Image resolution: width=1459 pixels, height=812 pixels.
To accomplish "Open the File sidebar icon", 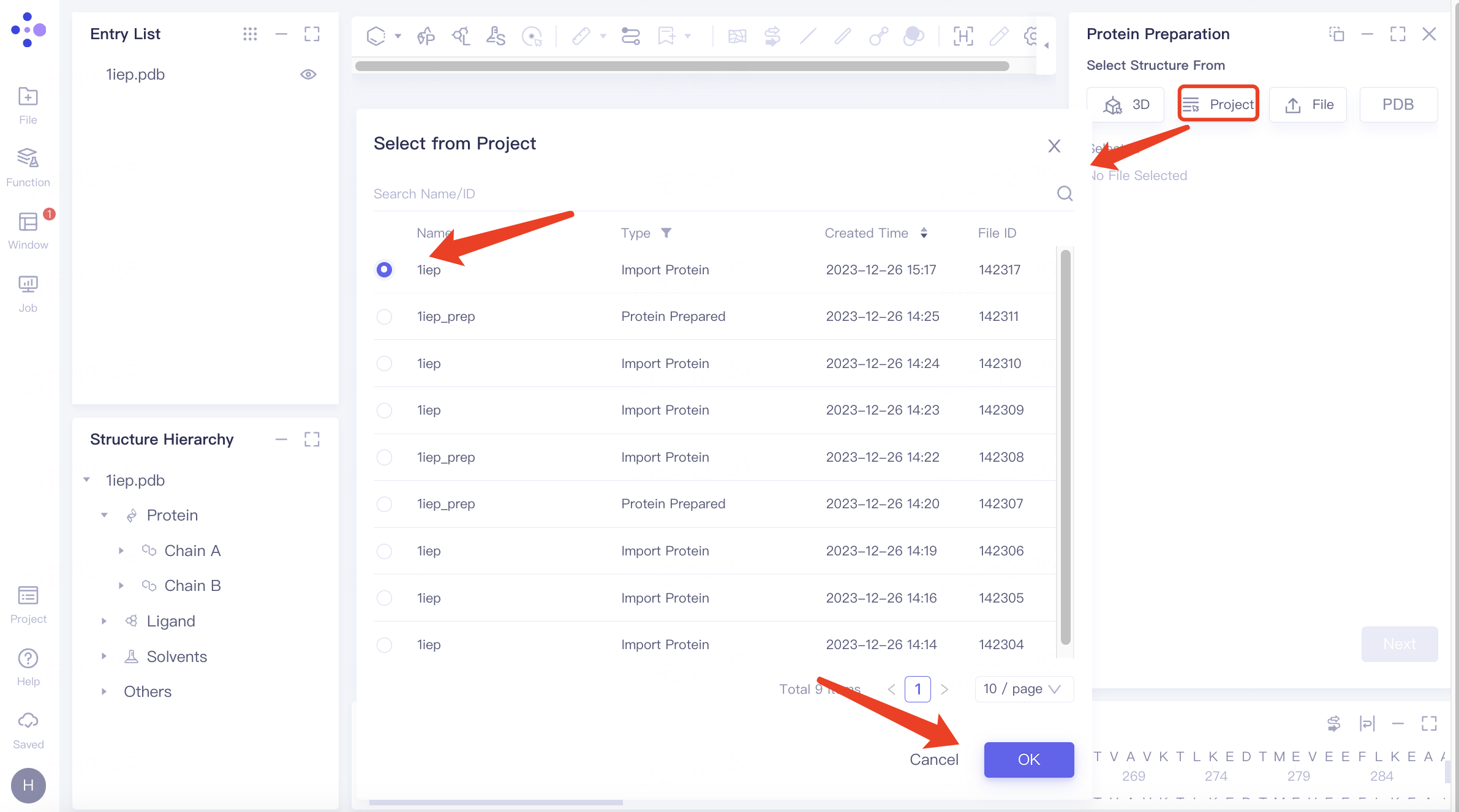I will coord(28,105).
